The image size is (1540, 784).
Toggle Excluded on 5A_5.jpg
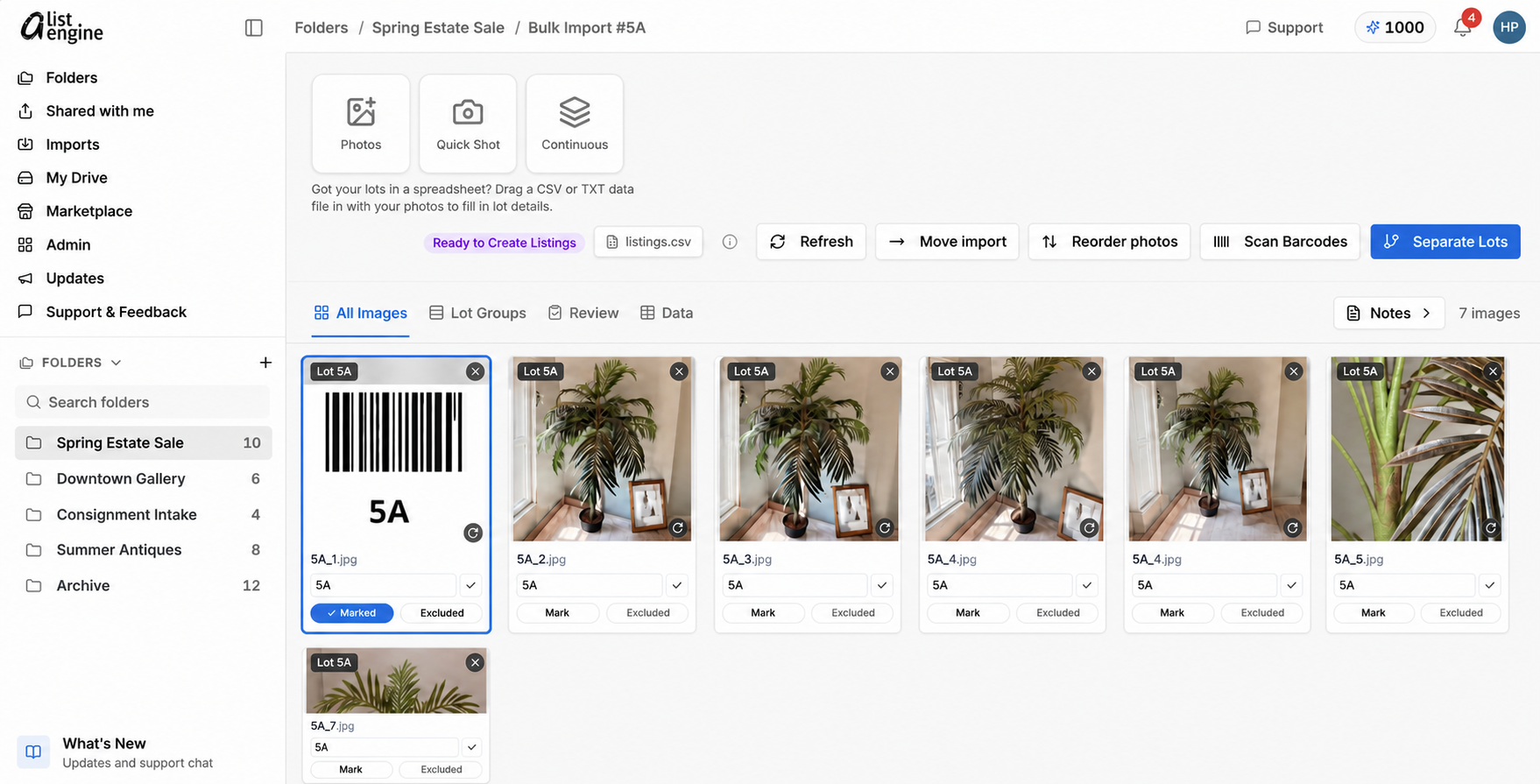pos(1461,613)
